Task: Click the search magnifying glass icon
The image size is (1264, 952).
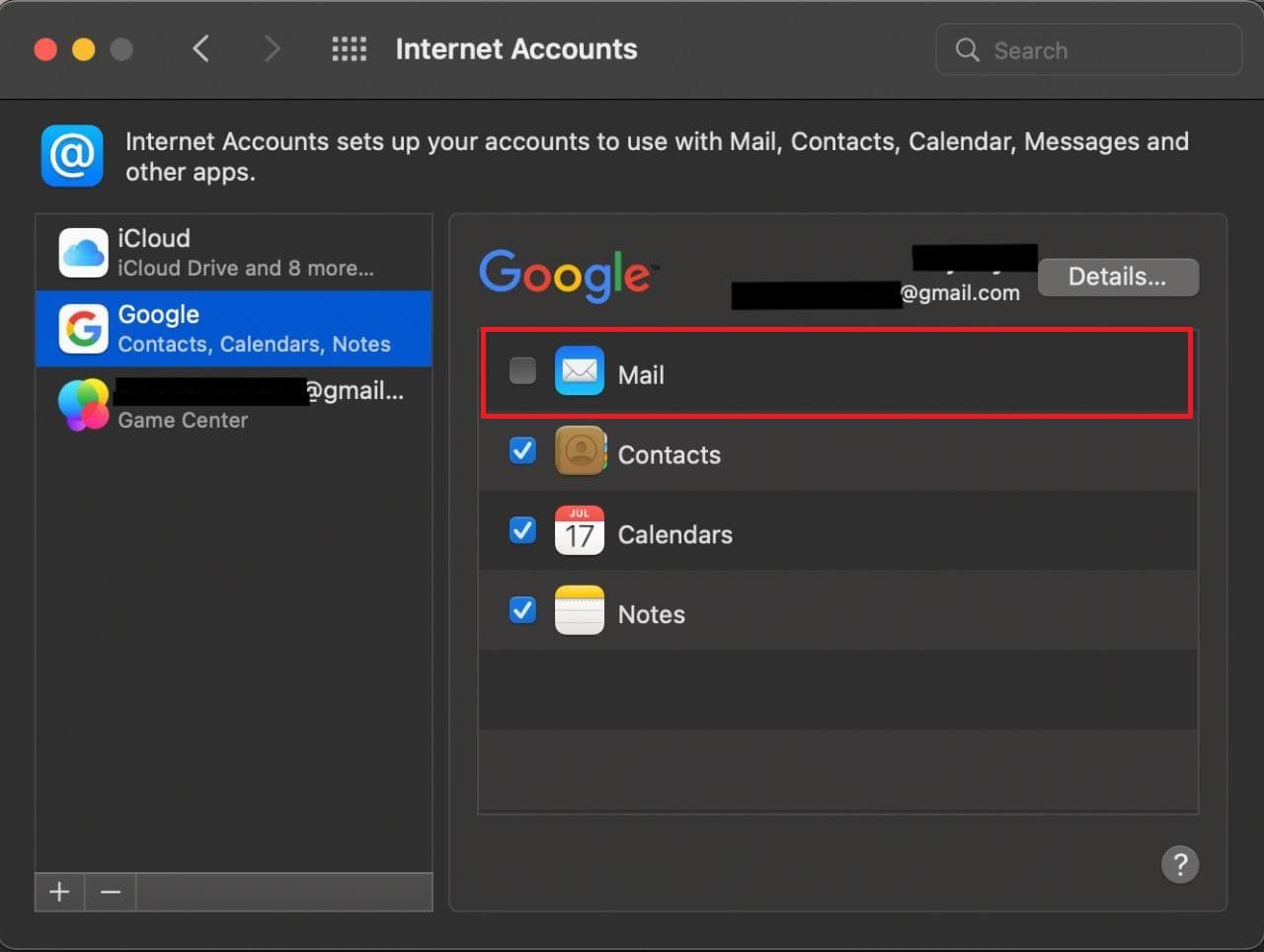Action: pos(968,50)
